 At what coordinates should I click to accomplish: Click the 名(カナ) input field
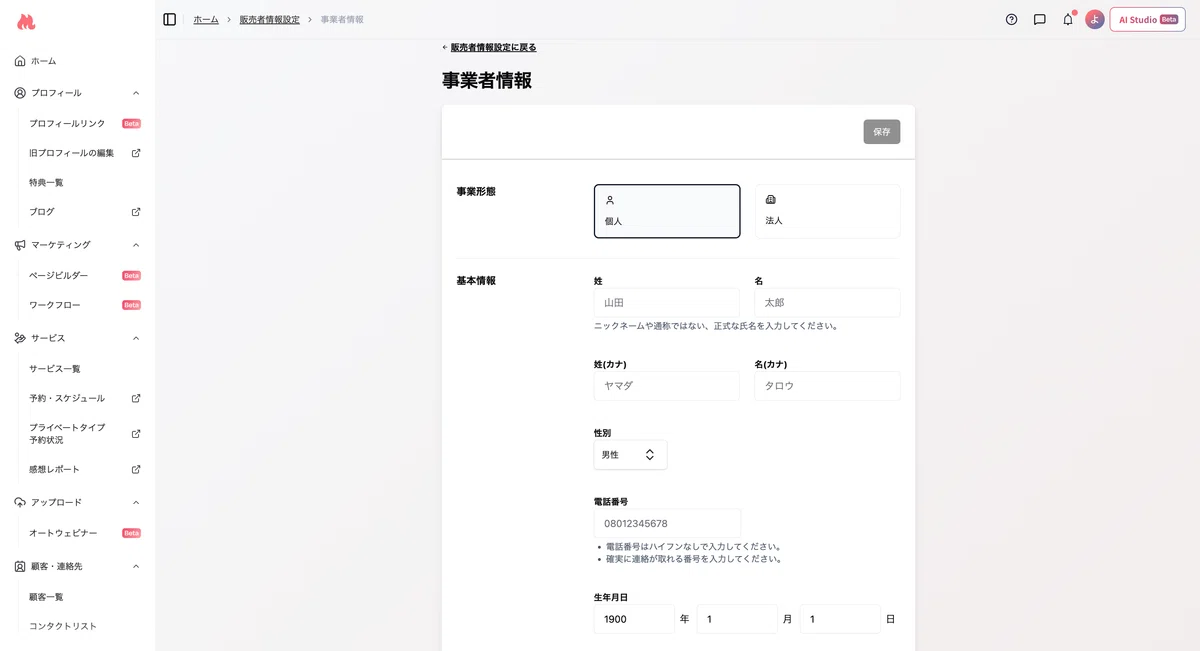(828, 386)
